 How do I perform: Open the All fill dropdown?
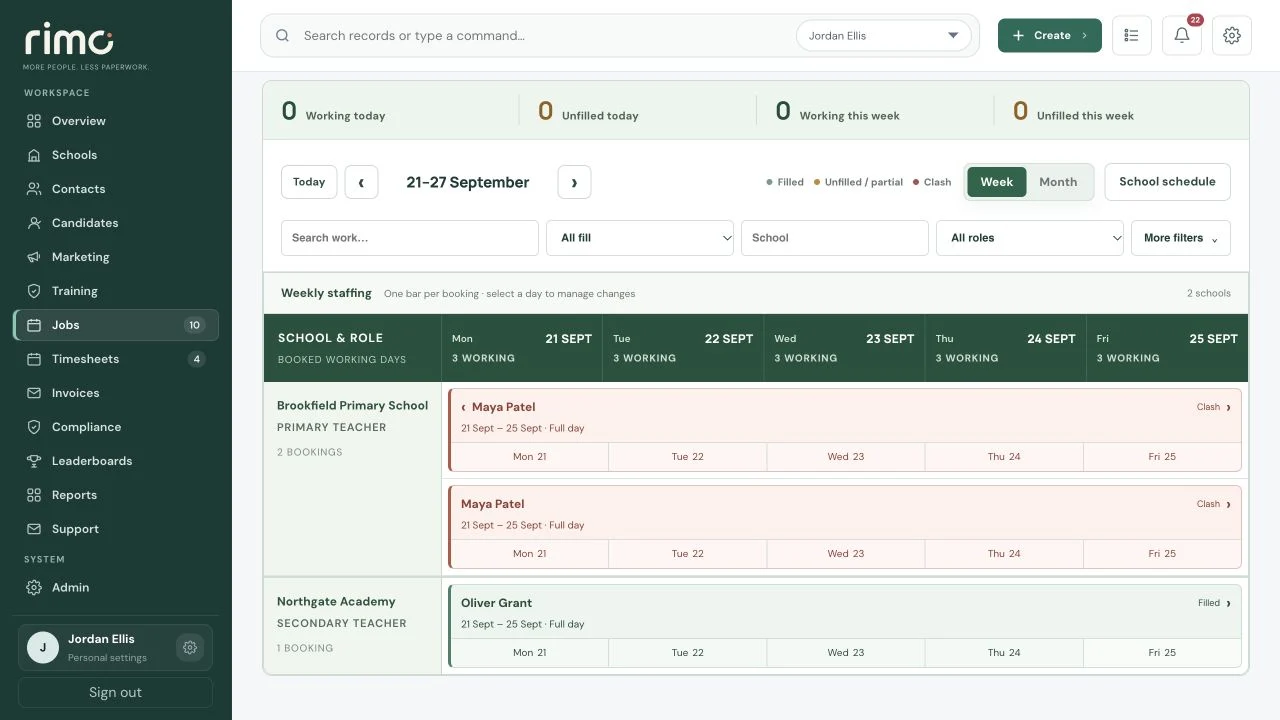(x=640, y=238)
